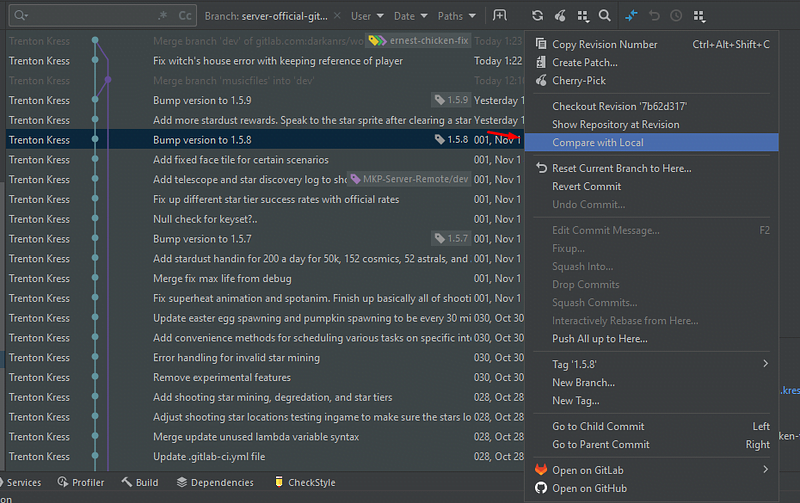Viewport: 800px width, 503px height.
Task: Click the reset arrow icon in menu
Action: tap(541, 168)
